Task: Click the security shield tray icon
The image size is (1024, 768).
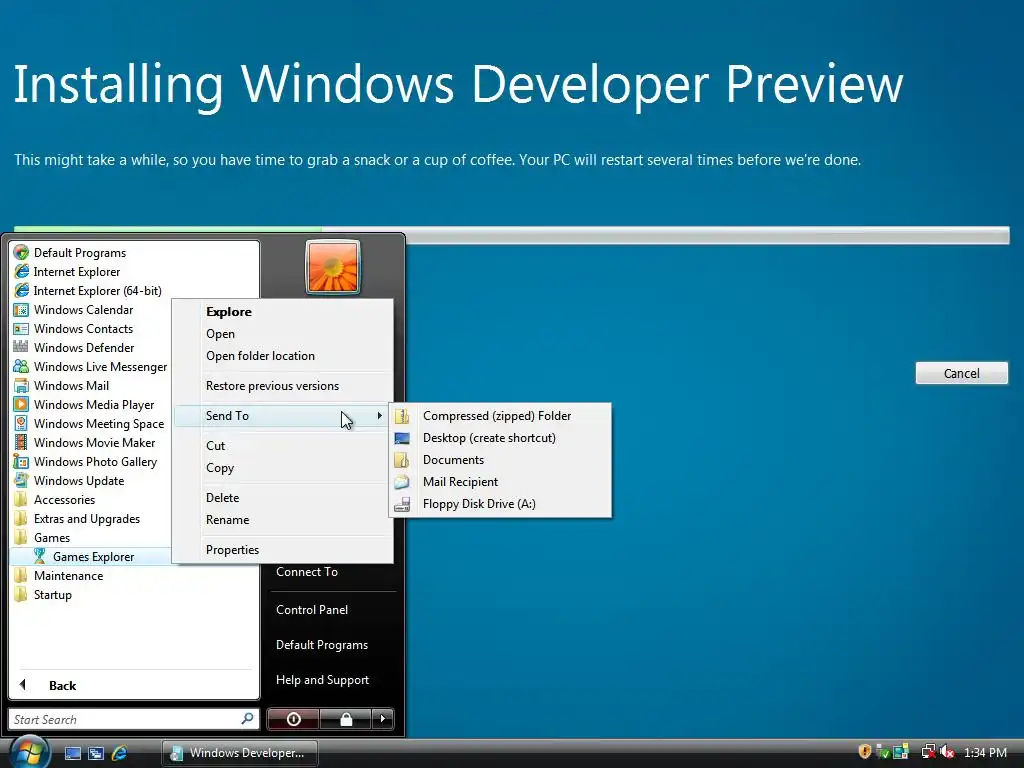Action: click(x=865, y=752)
